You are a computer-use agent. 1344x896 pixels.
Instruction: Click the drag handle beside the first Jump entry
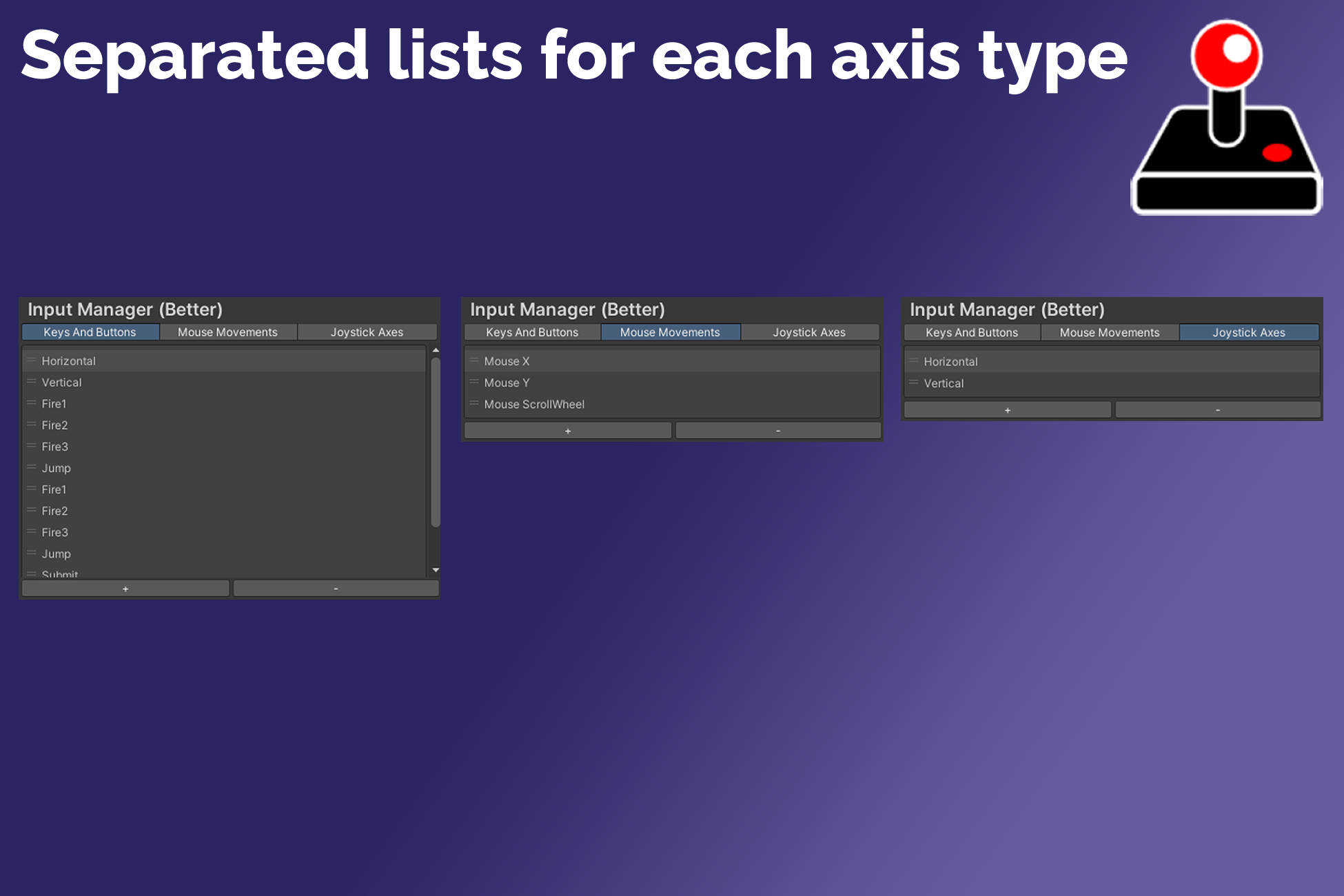[x=31, y=467]
